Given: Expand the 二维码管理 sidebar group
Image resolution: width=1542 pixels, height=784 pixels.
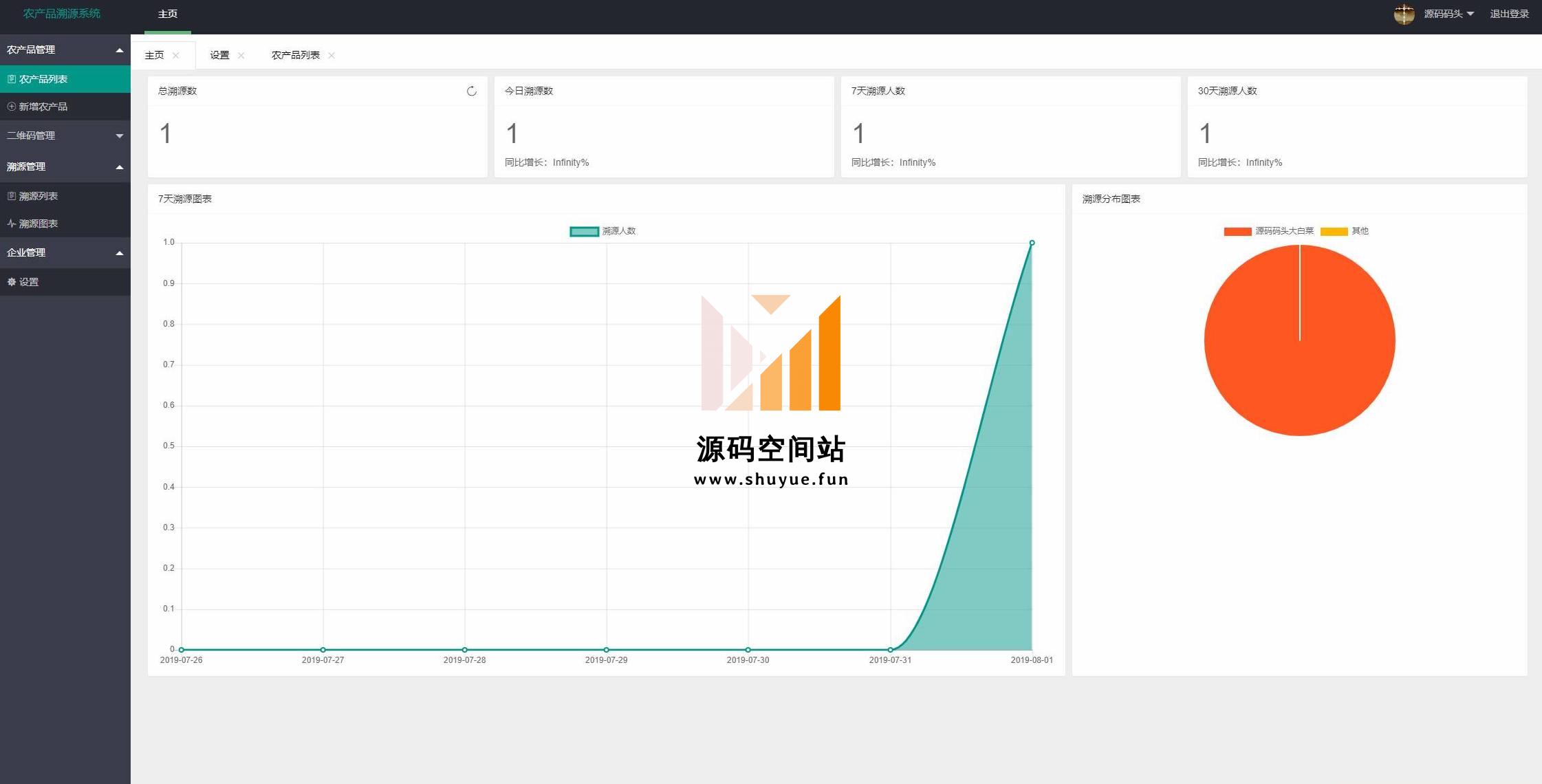Looking at the screenshot, I should [x=65, y=135].
